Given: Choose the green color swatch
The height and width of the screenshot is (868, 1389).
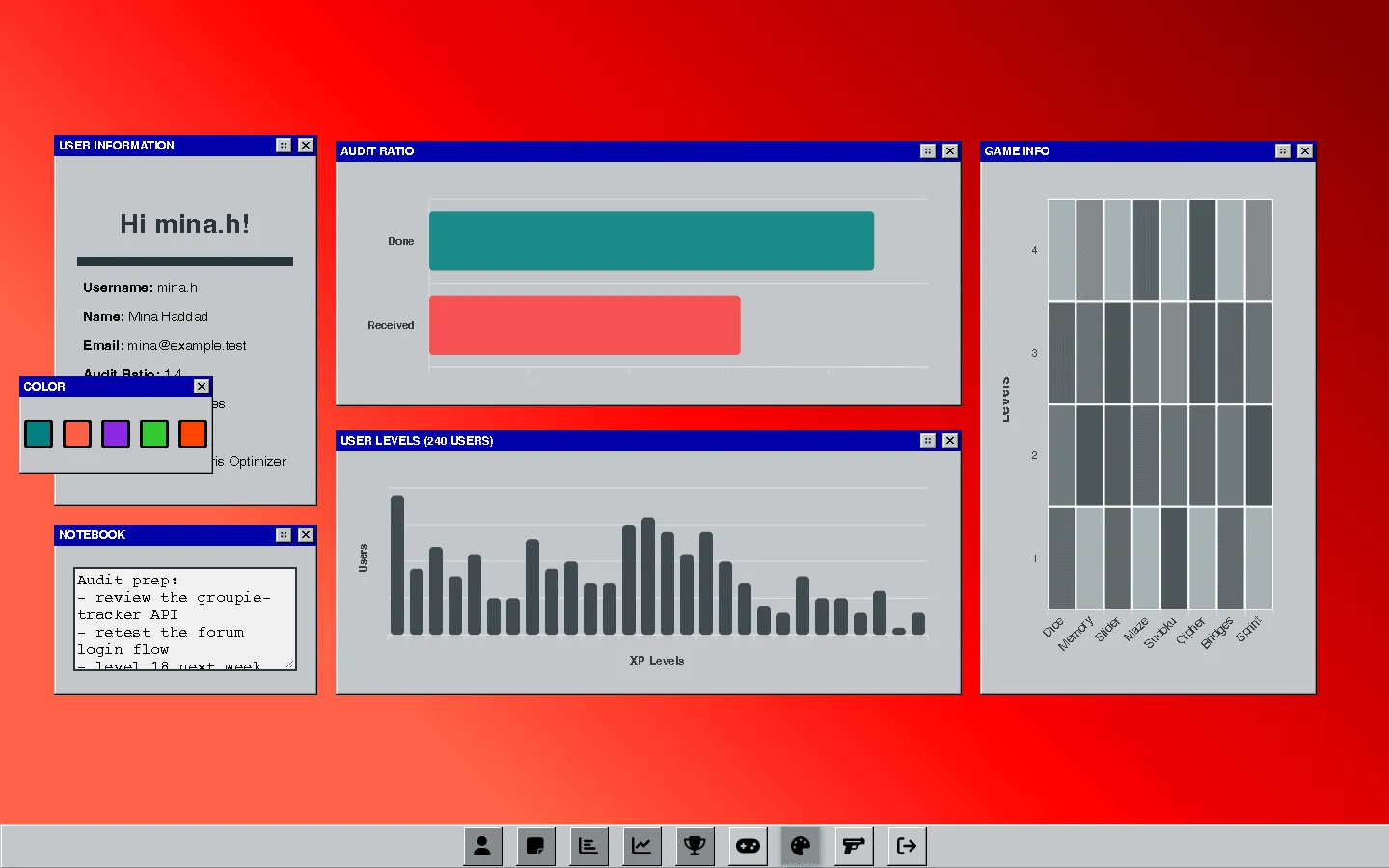Looking at the screenshot, I should point(154,434).
